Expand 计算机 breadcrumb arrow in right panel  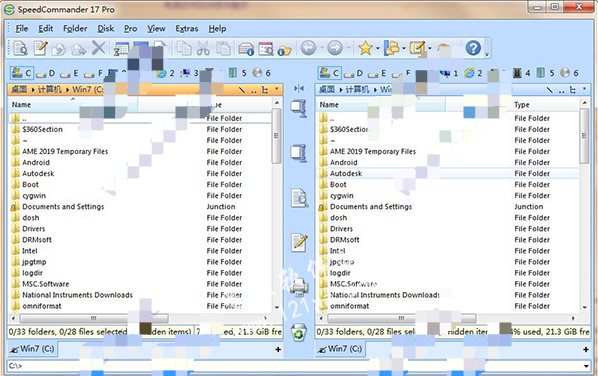[375, 90]
